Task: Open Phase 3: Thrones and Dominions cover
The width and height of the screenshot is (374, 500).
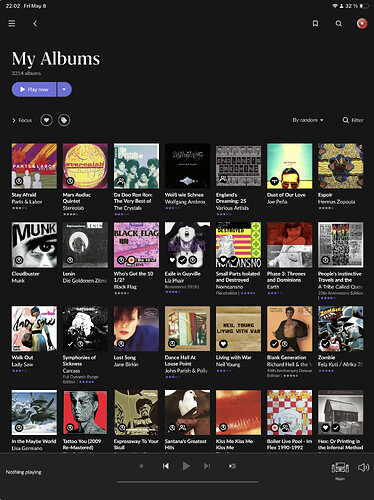Action: (x=289, y=245)
